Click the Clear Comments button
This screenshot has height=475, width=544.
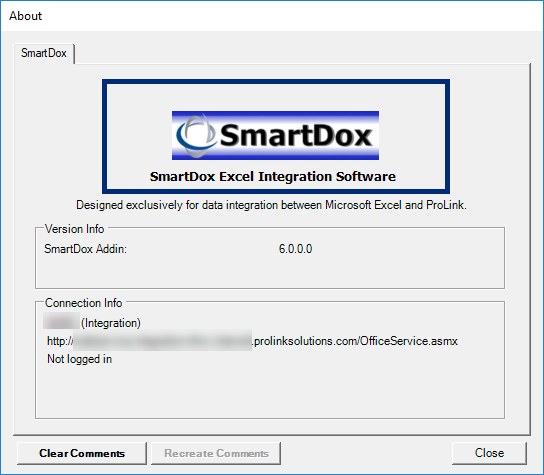click(82, 453)
